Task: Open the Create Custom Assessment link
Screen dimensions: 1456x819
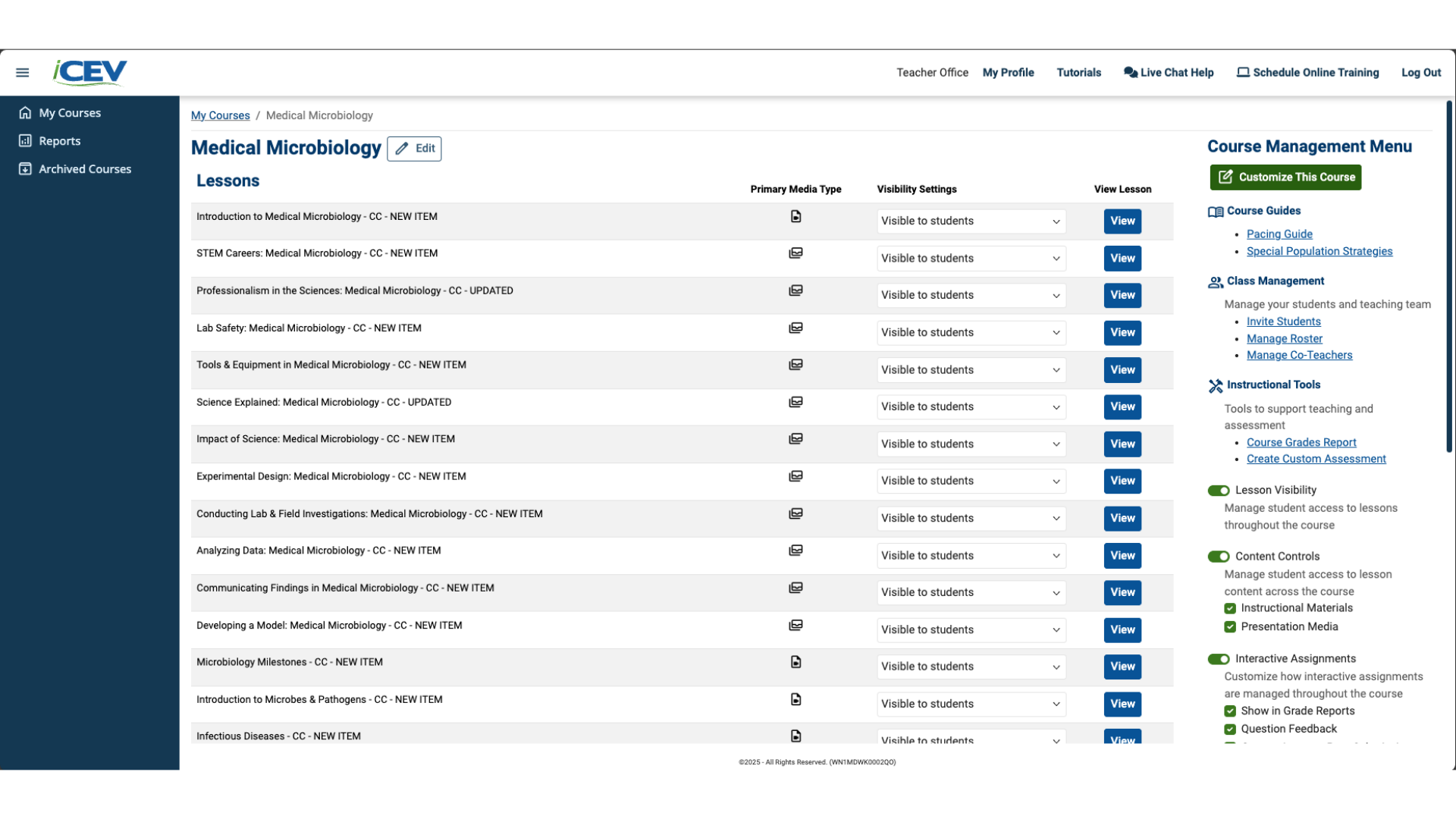Action: [x=1316, y=460]
